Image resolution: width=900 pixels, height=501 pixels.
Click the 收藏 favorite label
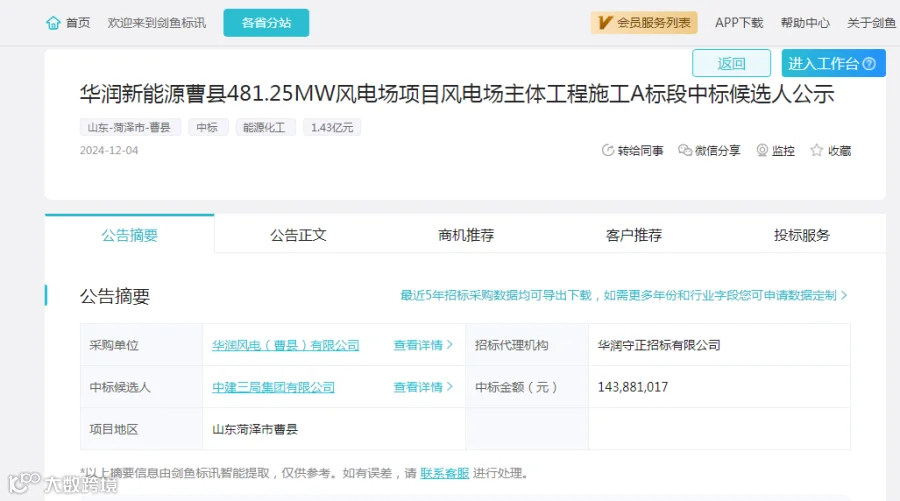(x=839, y=150)
